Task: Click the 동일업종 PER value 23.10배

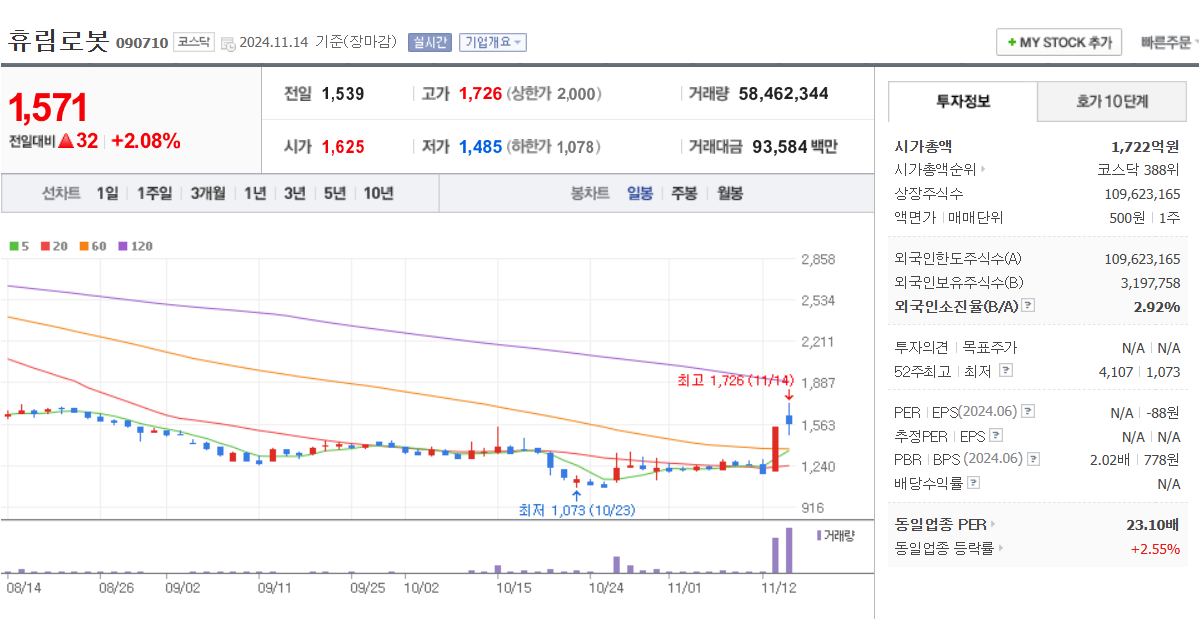Action: (1152, 524)
